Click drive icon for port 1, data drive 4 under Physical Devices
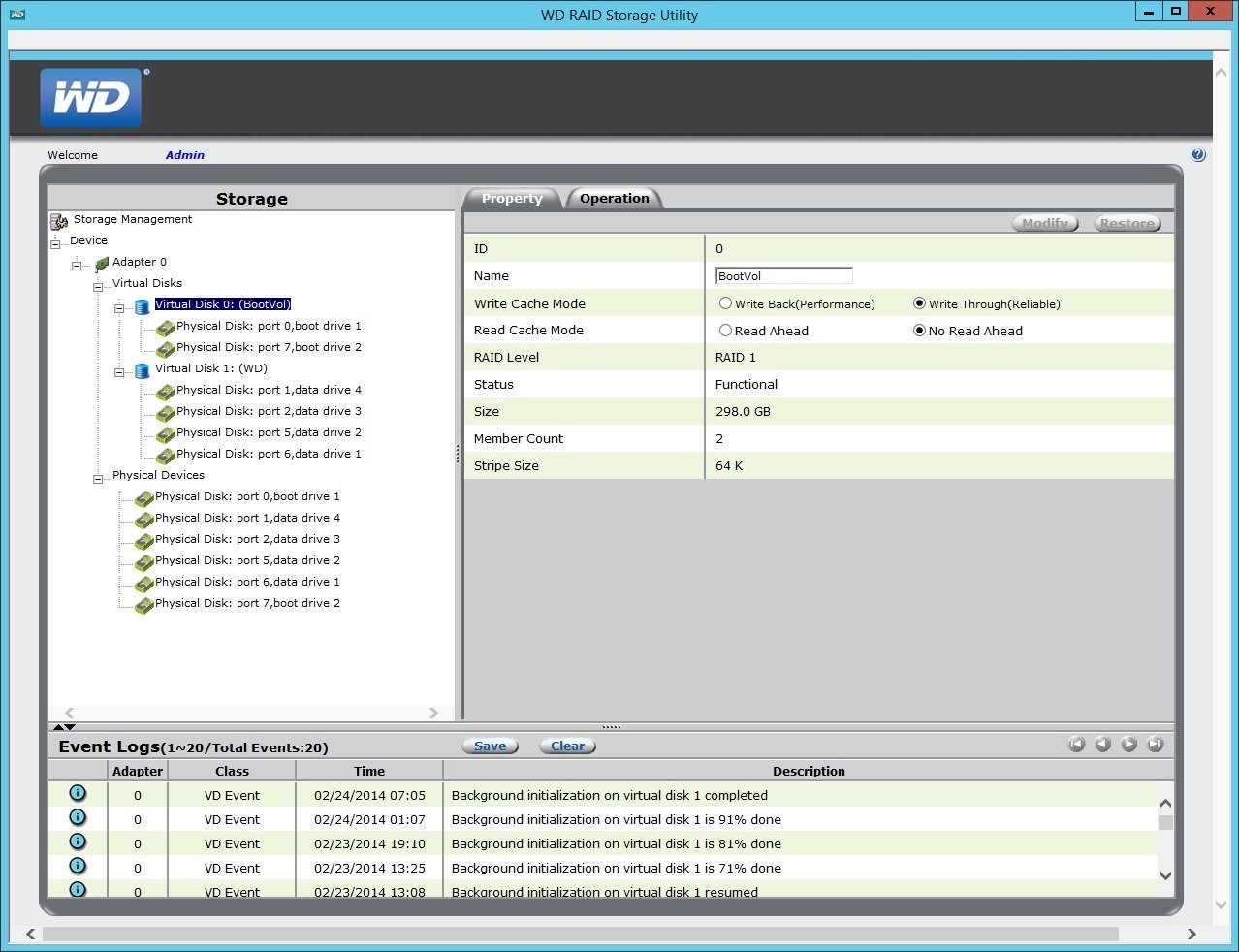This screenshot has height=952, width=1239. click(x=143, y=521)
